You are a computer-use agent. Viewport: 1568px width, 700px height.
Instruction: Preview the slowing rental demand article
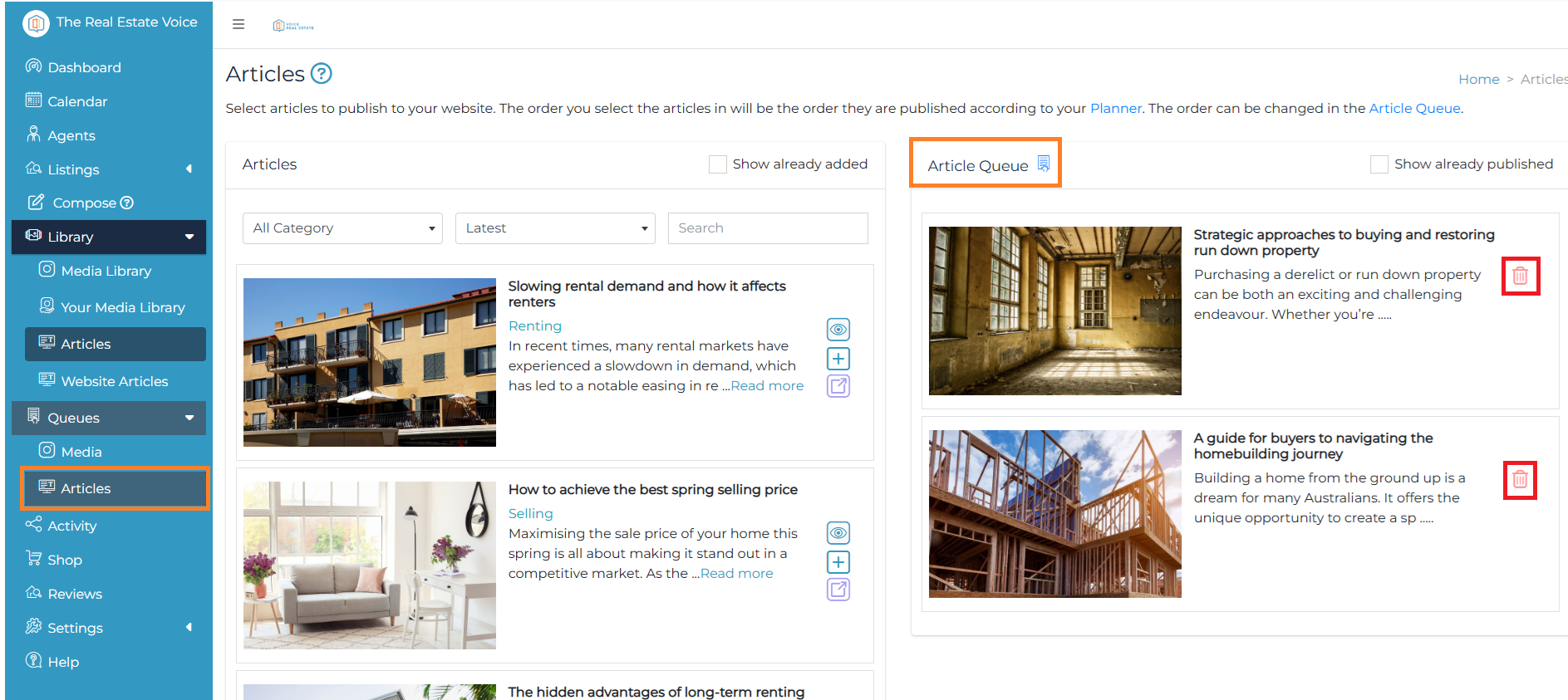point(838,330)
